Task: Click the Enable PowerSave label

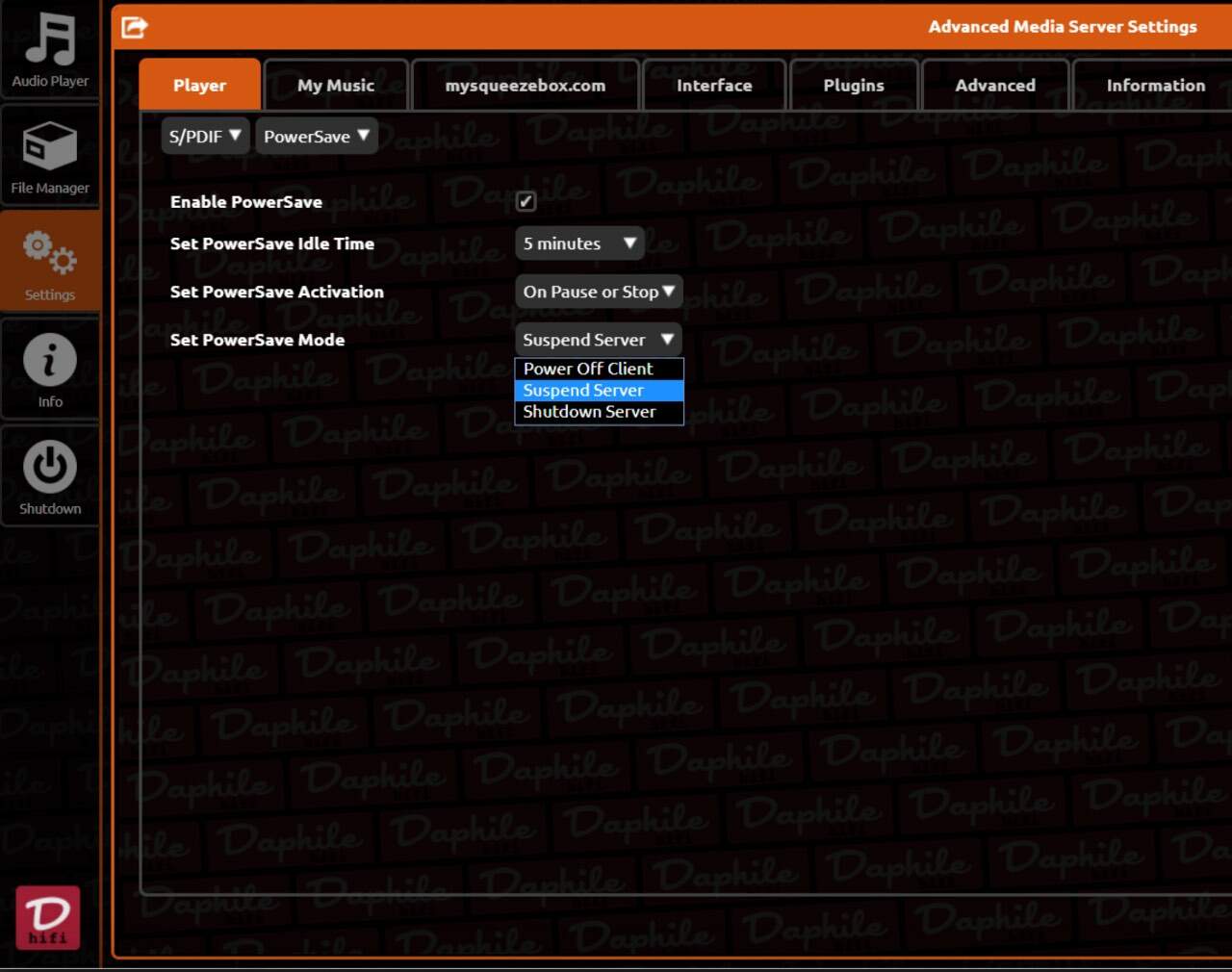Action: [x=246, y=202]
